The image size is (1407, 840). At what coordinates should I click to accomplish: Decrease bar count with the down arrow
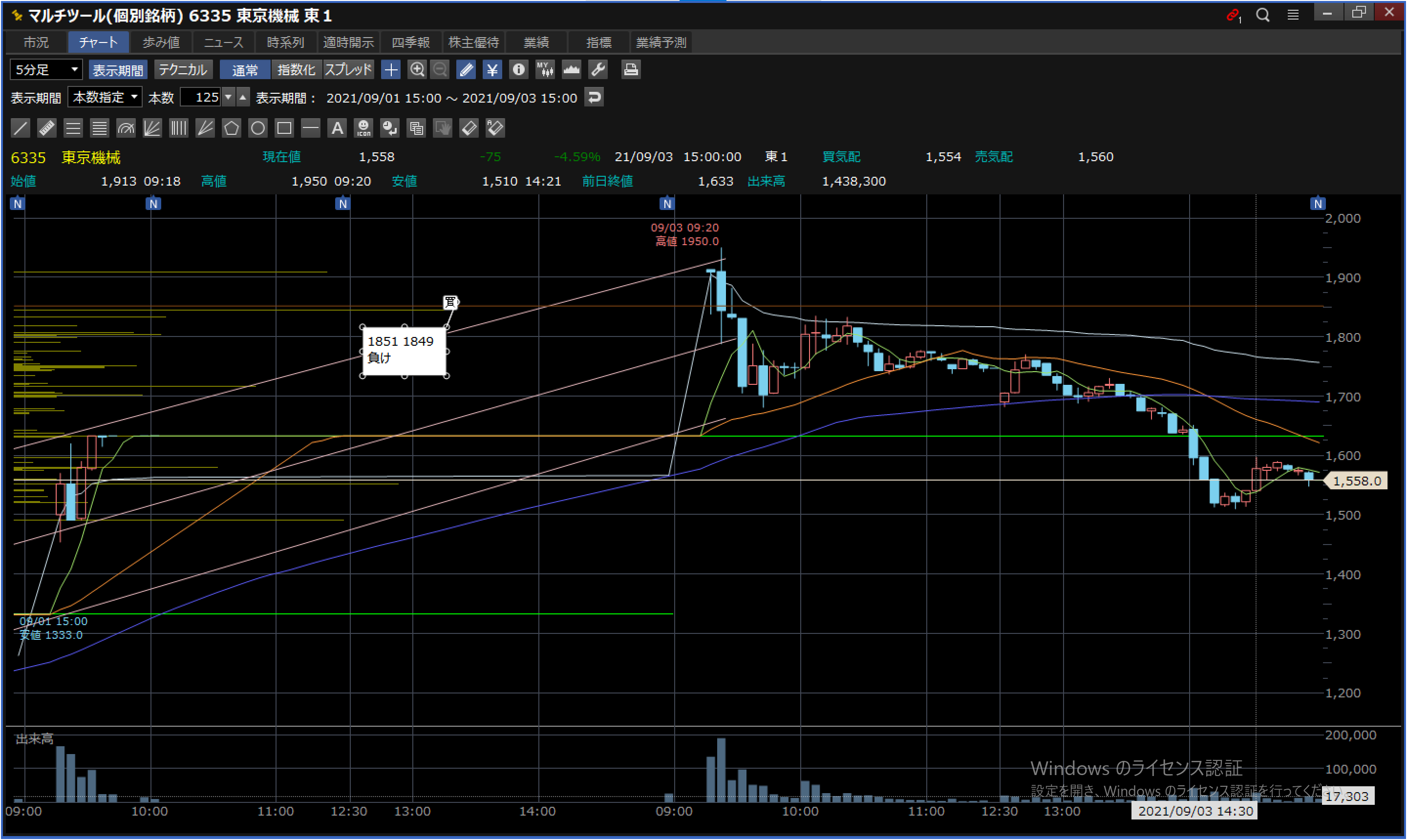tap(228, 97)
